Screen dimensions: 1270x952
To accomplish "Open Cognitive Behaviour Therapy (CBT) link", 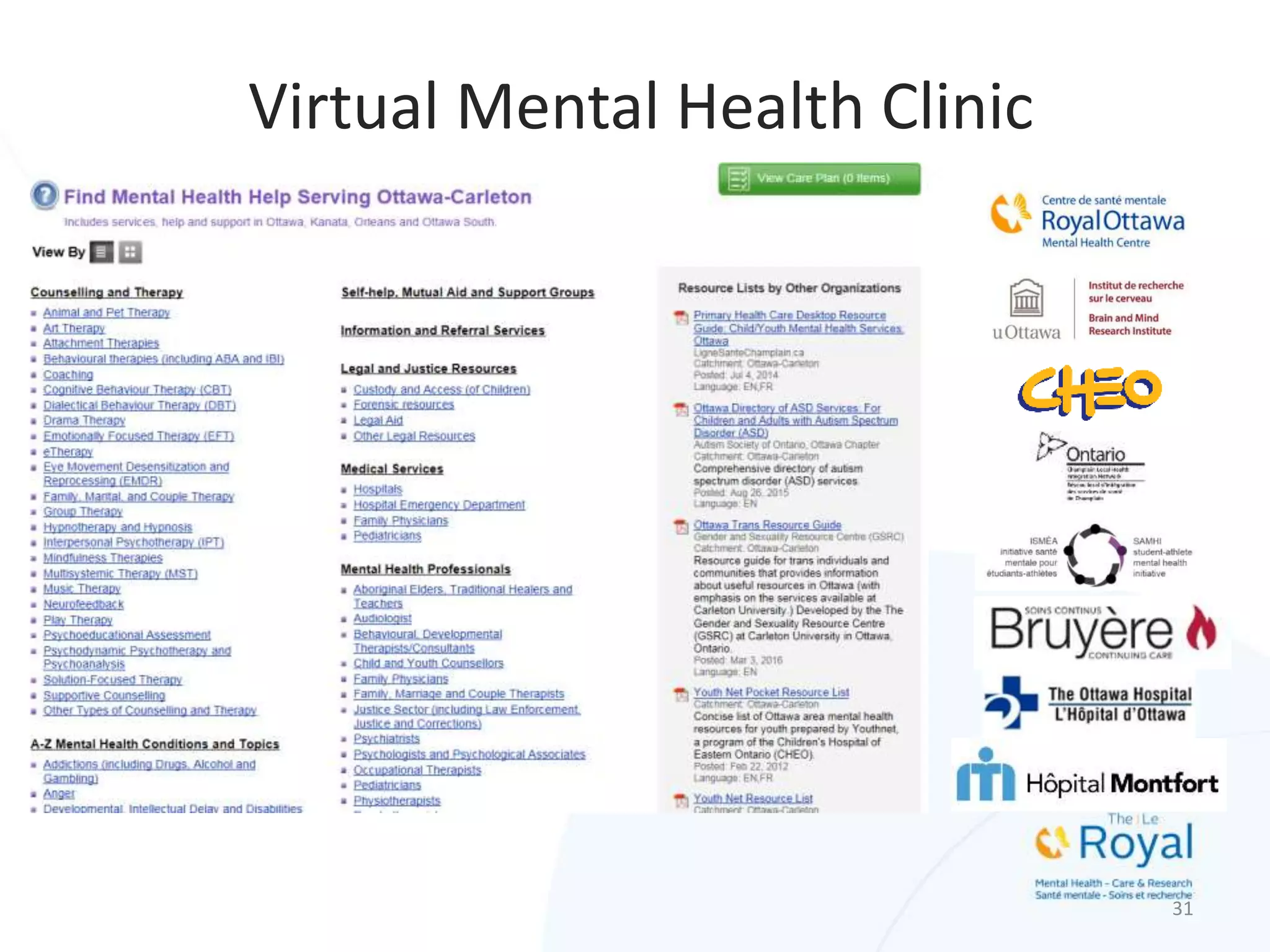I will pyautogui.click(x=137, y=390).
